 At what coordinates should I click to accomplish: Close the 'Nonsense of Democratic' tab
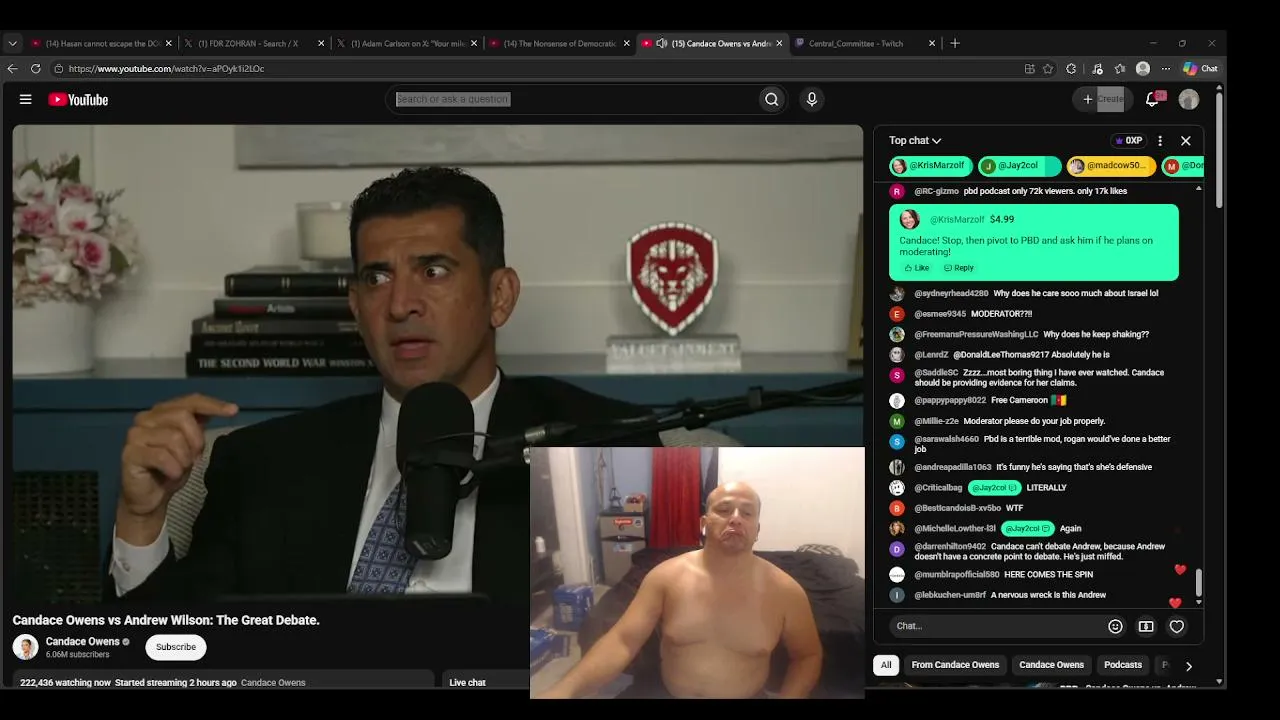click(x=627, y=43)
